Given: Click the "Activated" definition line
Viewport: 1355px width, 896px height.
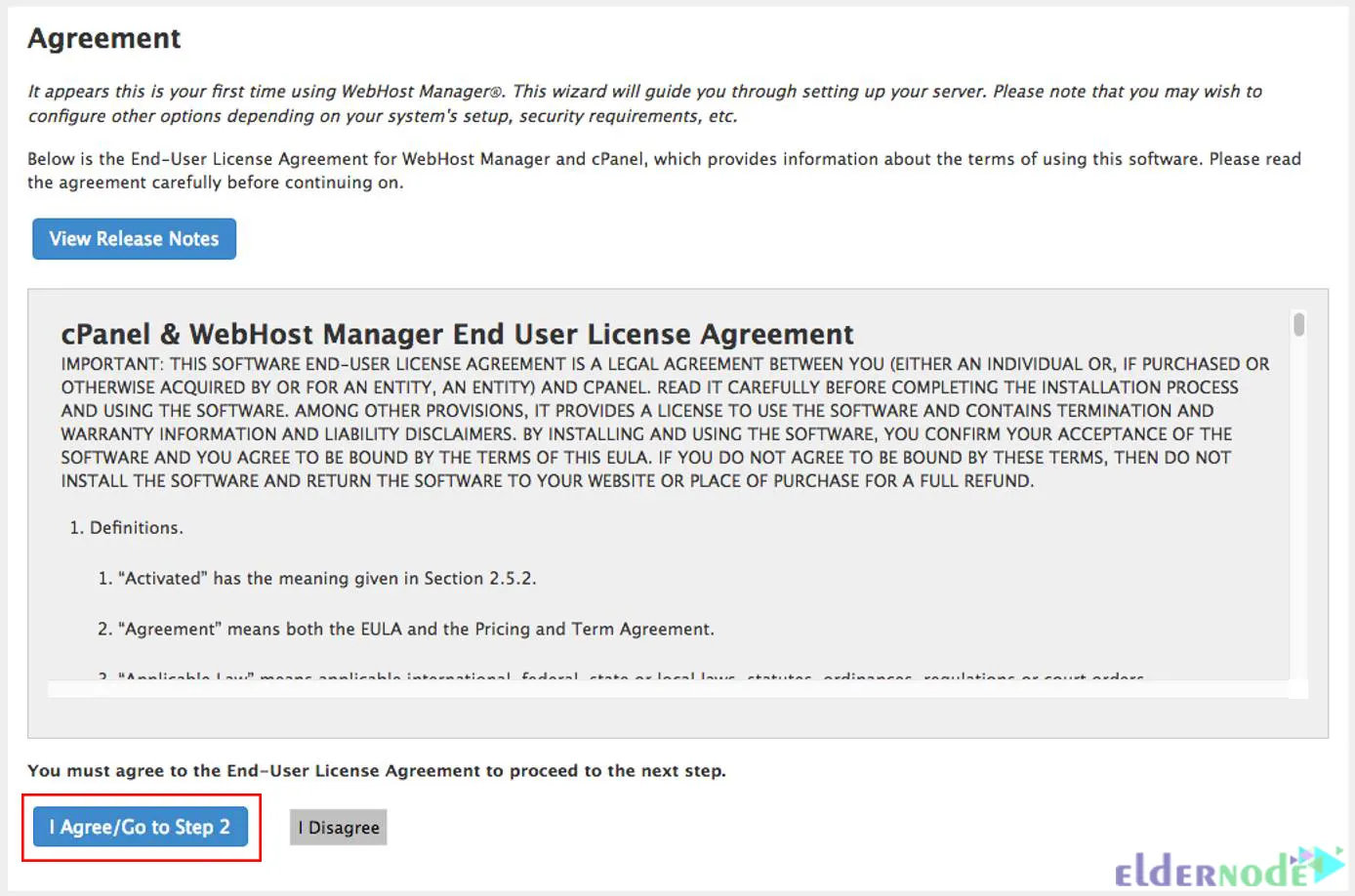Looking at the screenshot, I should [316, 578].
